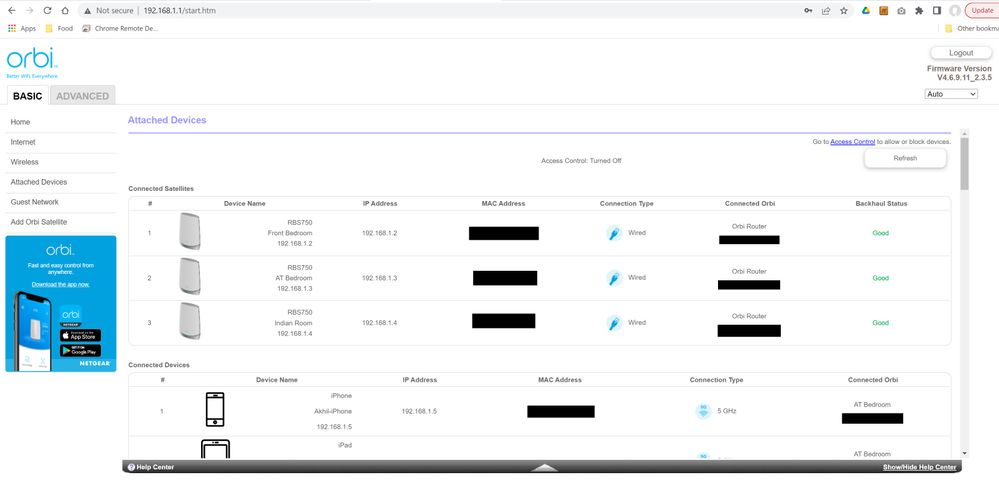Click the Front Bedroom wired connection icon
The image size is (999, 482).
tap(614, 233)
